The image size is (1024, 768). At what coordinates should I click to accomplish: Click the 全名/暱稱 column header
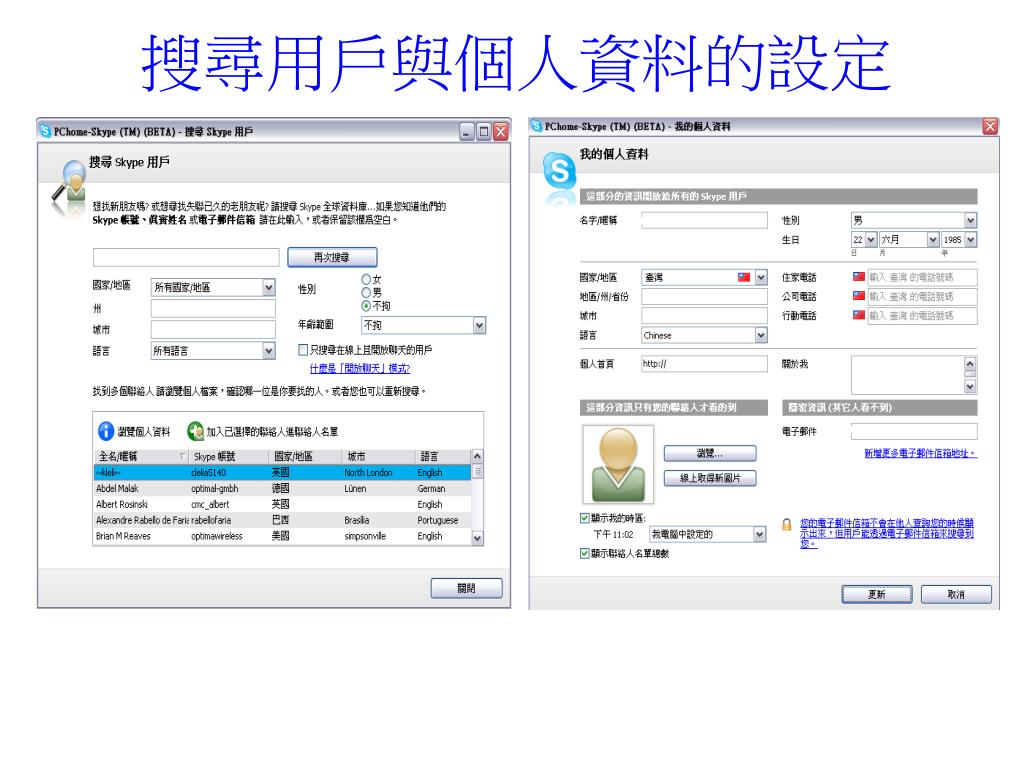[141, 456]
